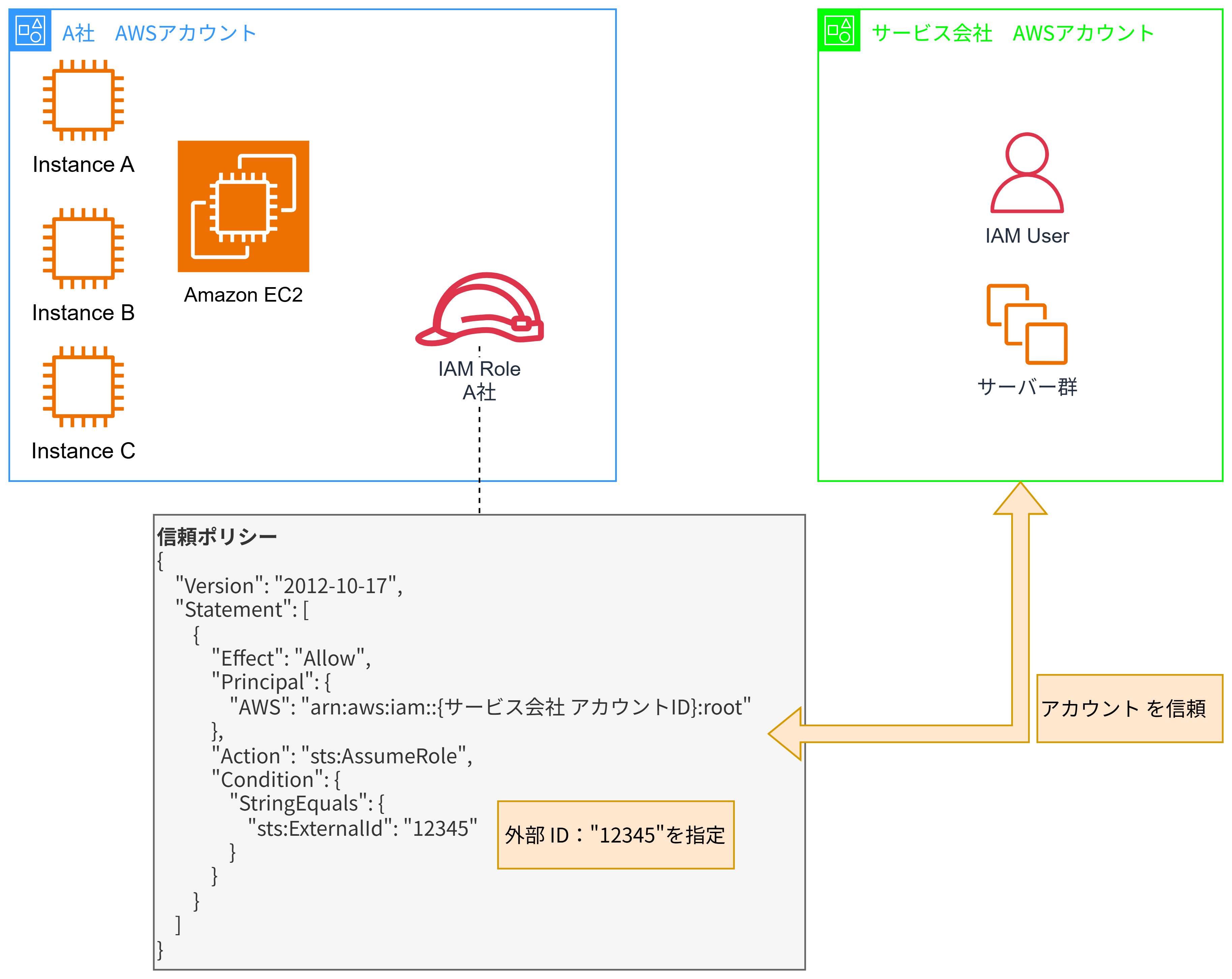Click the blue A社 account group icon
Screen dimensions: 1232x979
[x=30, y=30]
